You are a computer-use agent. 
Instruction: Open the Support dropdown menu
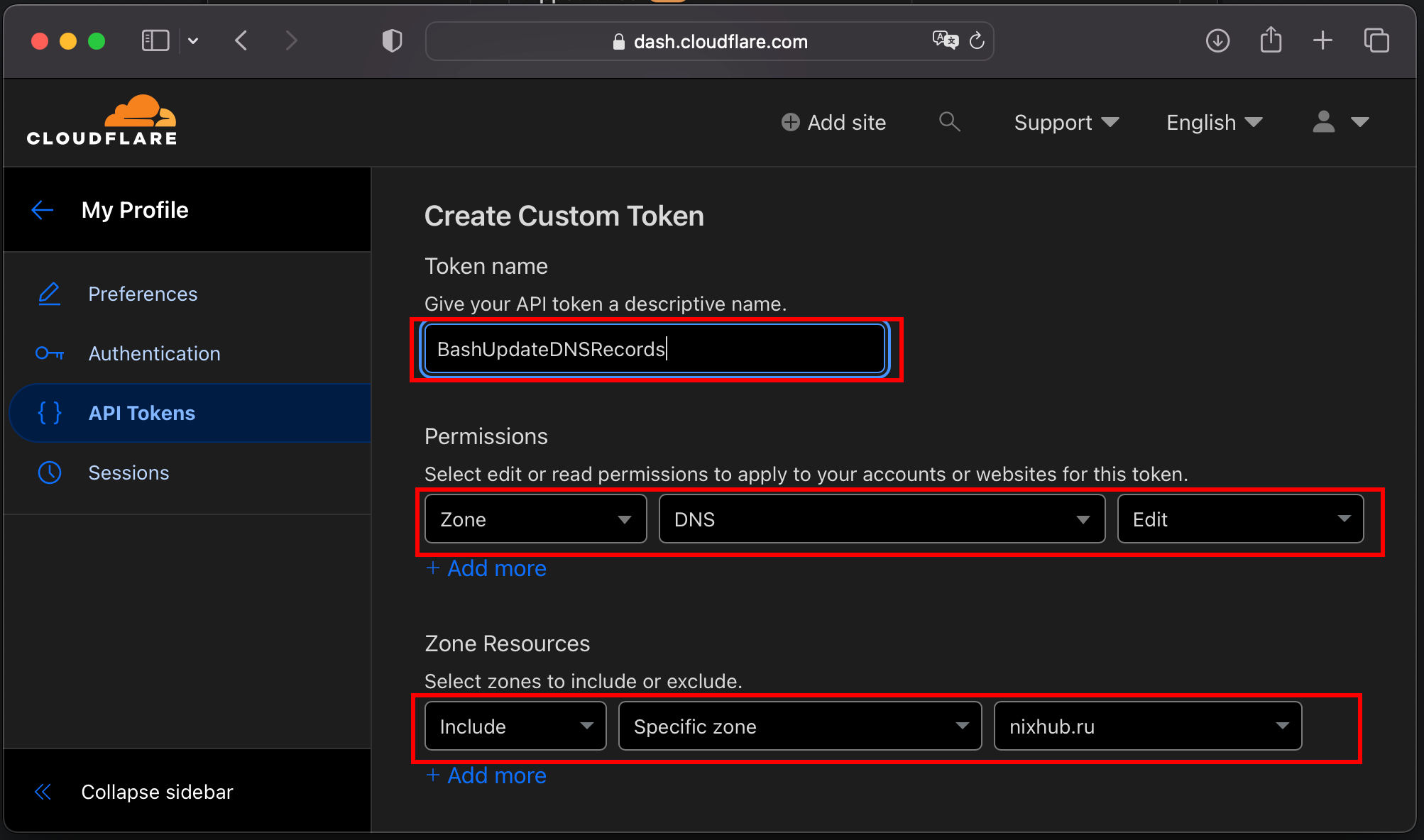tap(1065, 122)
